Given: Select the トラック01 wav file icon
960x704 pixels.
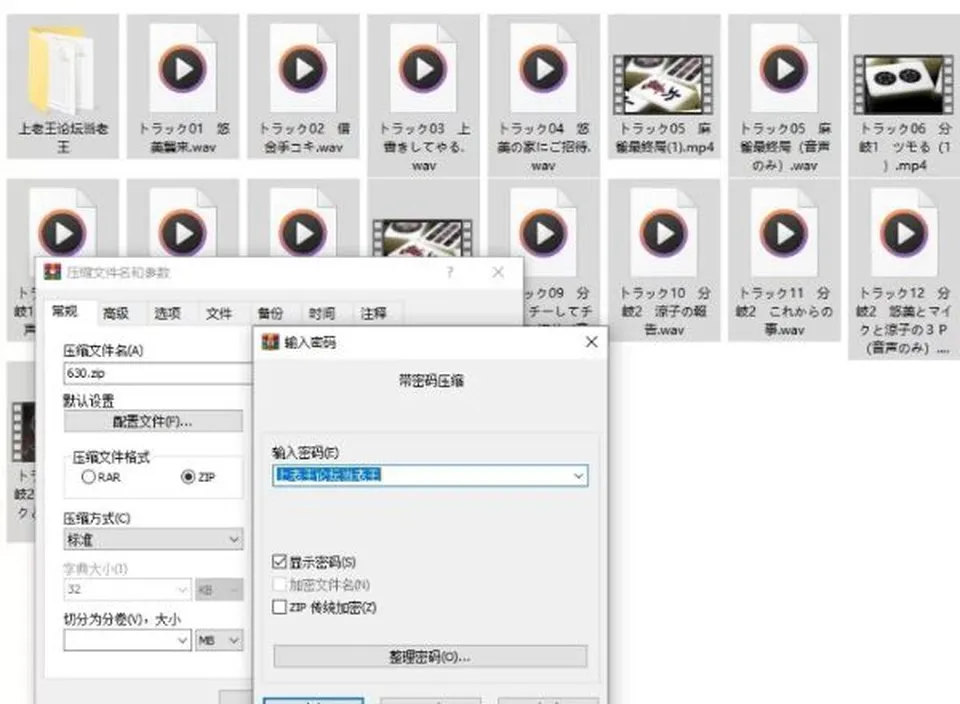Looking at the screenshot, I should pos(182,69).
